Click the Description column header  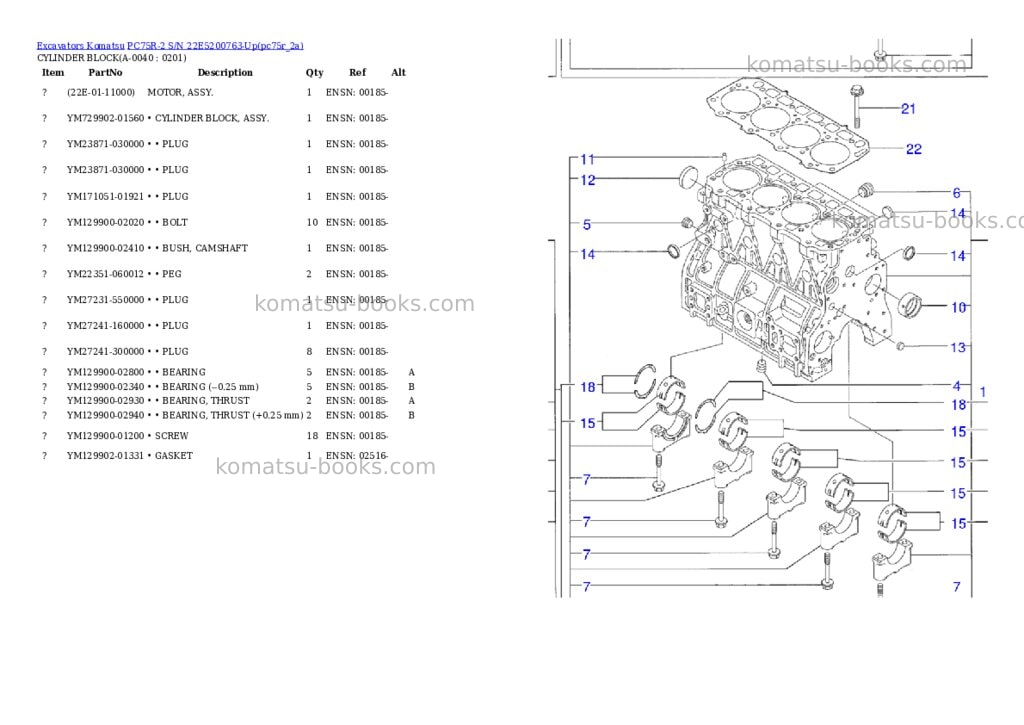coord(225,72)
